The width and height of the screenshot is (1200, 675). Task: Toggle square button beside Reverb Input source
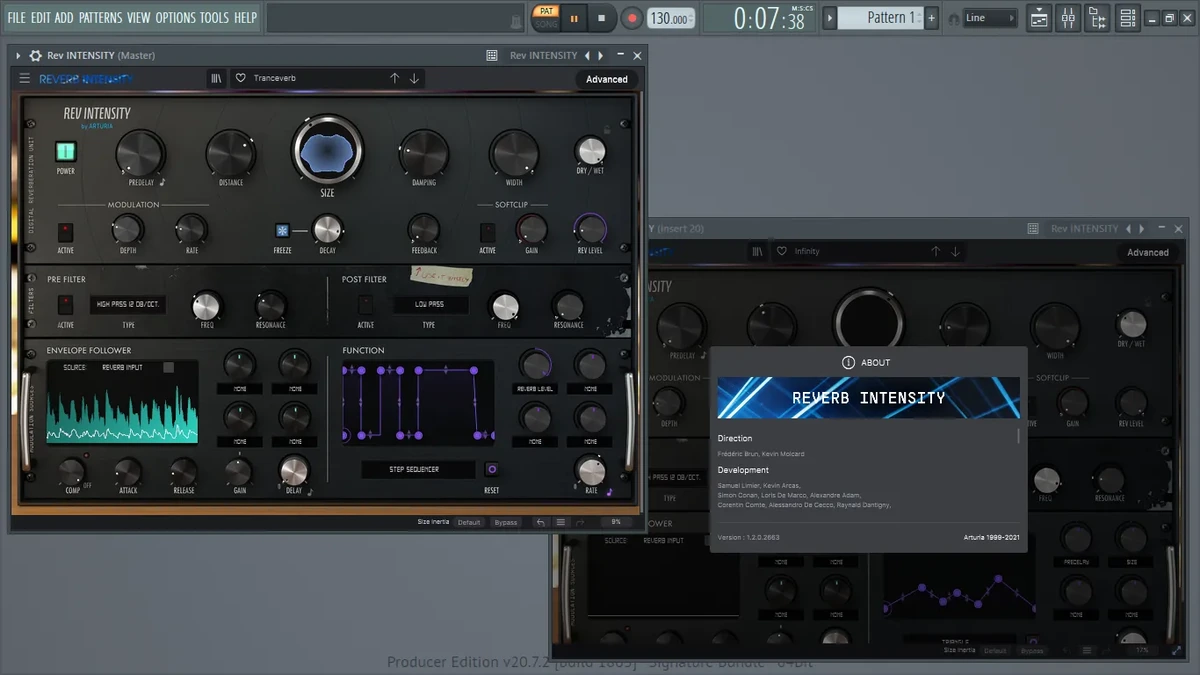pos(168,367)
